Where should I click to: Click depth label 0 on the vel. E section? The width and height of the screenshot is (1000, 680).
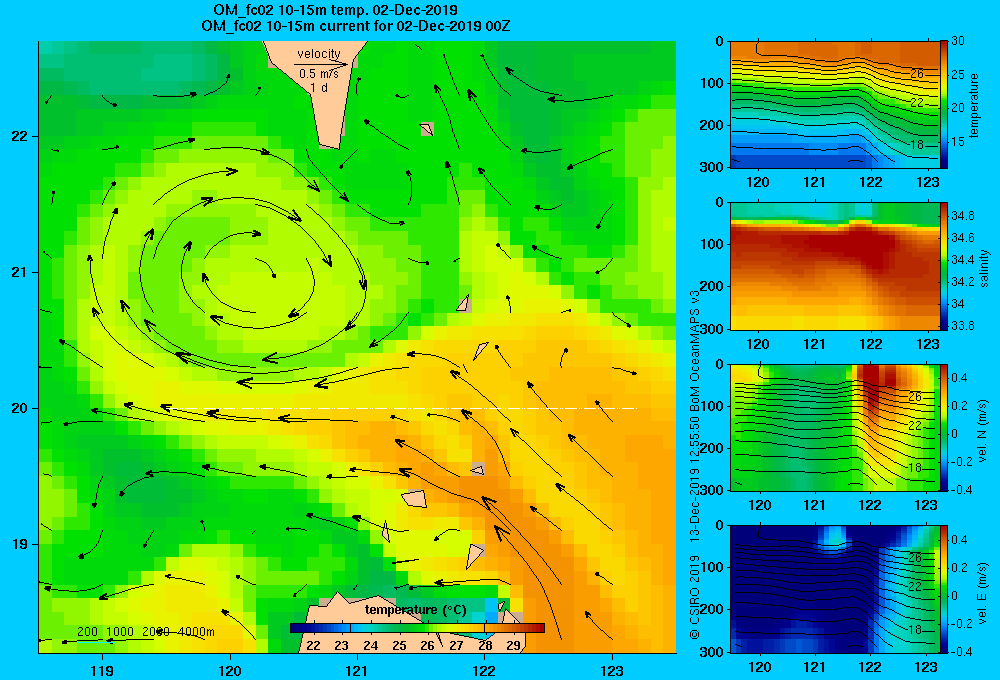pyautogui.click(x=720, y=526)
